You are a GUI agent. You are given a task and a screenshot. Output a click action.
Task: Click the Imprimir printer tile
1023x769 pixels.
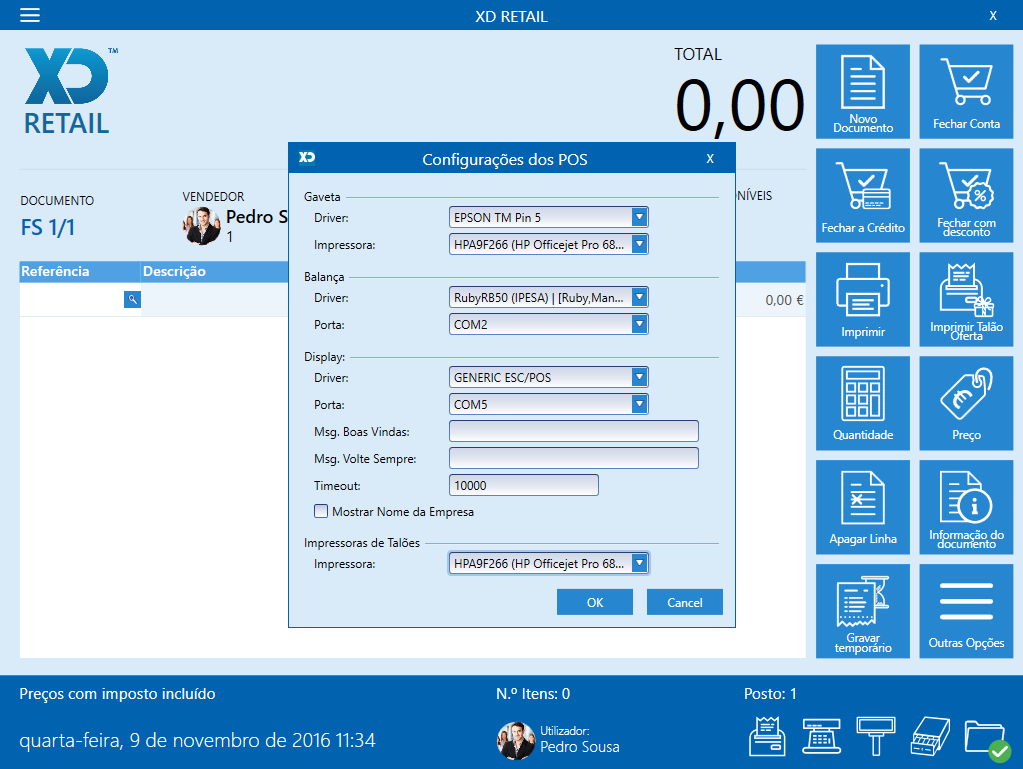coord(862,299)
